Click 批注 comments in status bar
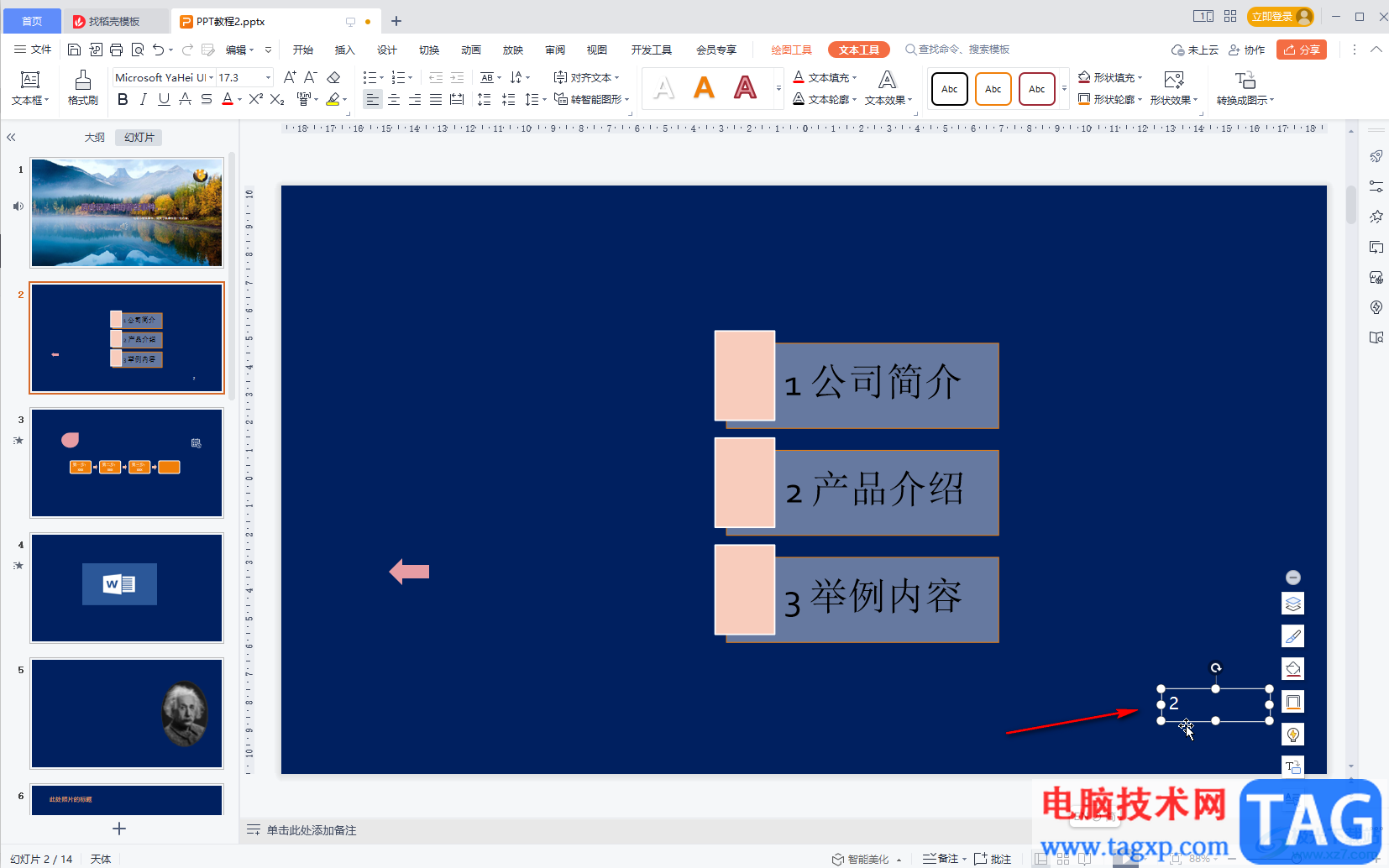Screen dimensions: 1389x868 click(993, 859)
